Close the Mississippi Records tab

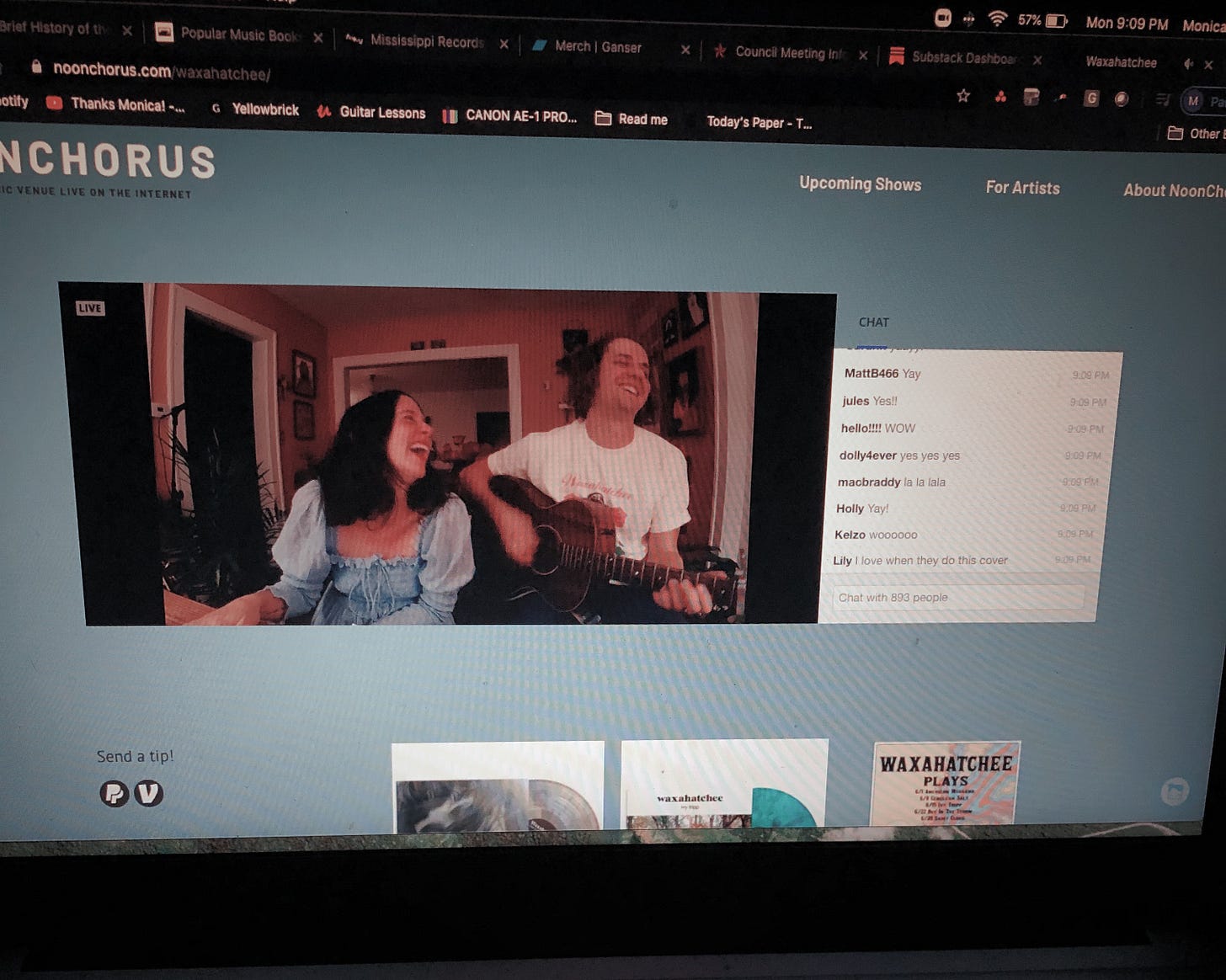tap(504, 44)
